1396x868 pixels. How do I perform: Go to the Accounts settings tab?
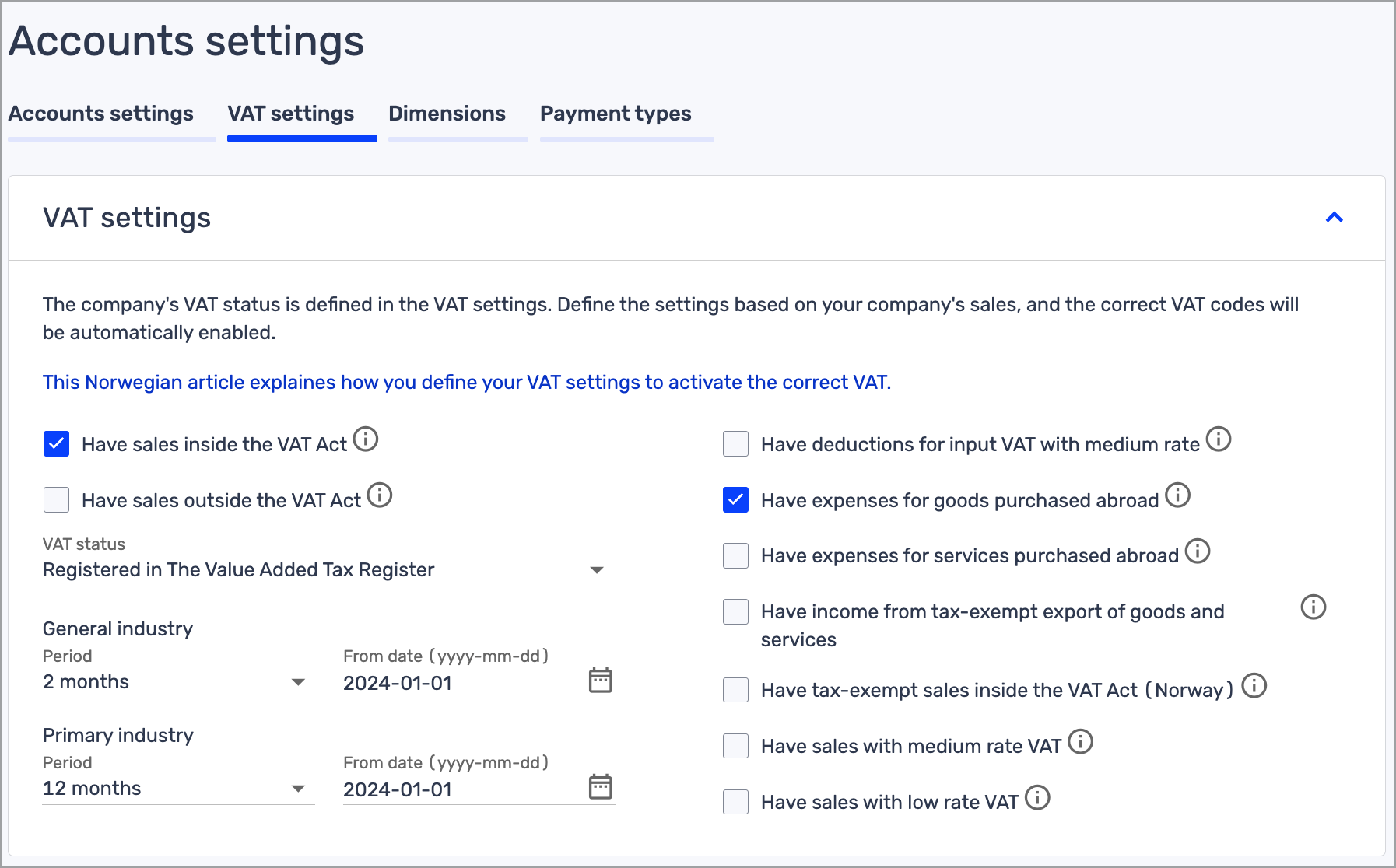[x=101, y=114]
